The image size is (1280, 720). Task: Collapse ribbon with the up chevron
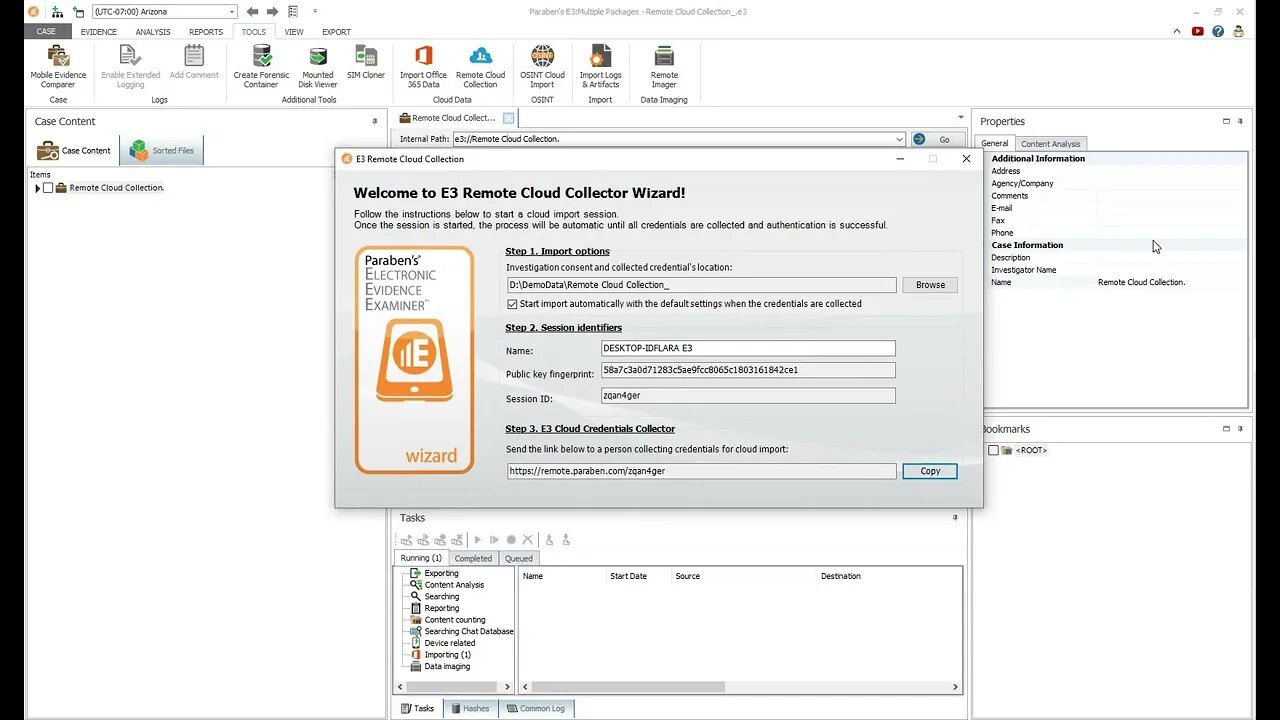pos(1178,31)
